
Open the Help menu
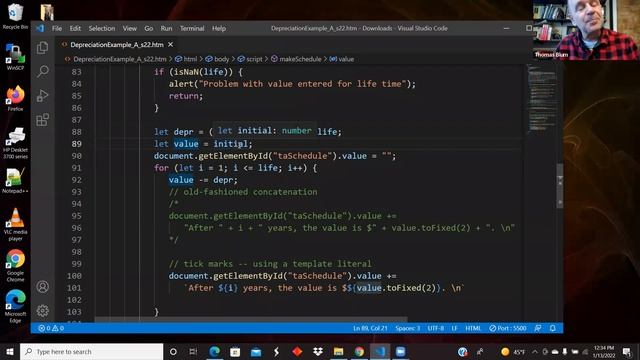point(219,28)
